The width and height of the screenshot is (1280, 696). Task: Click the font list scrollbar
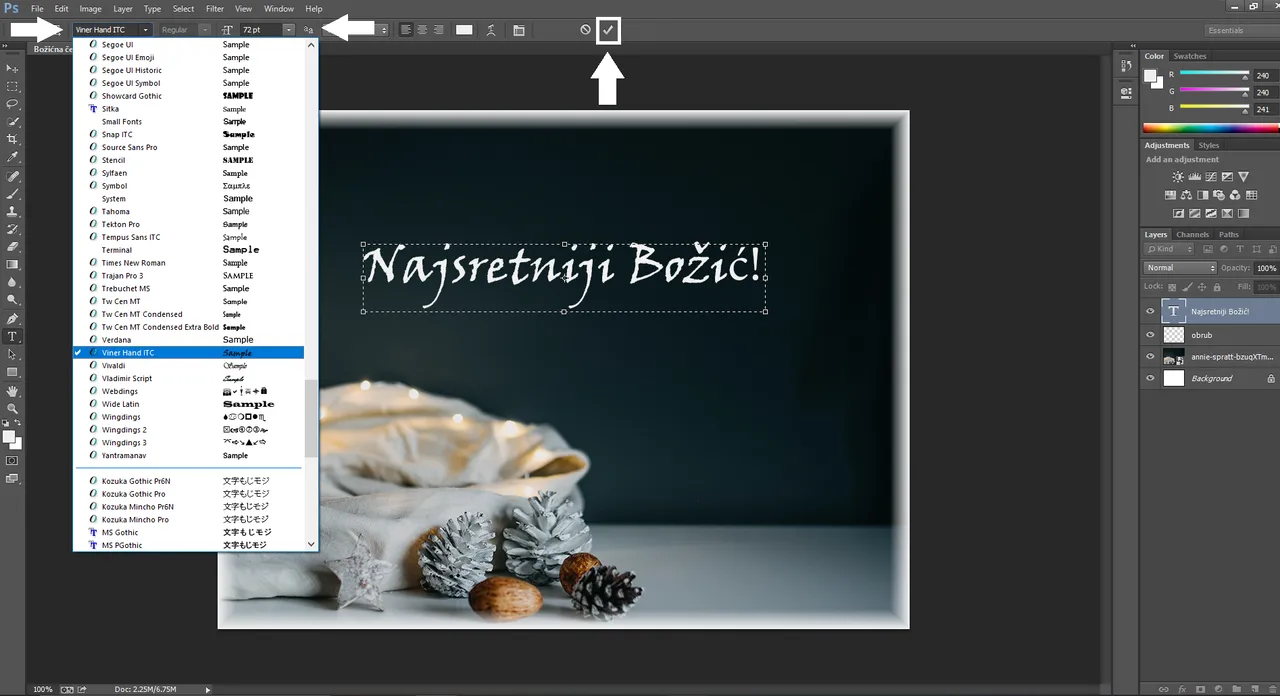[x=311, y=418]
